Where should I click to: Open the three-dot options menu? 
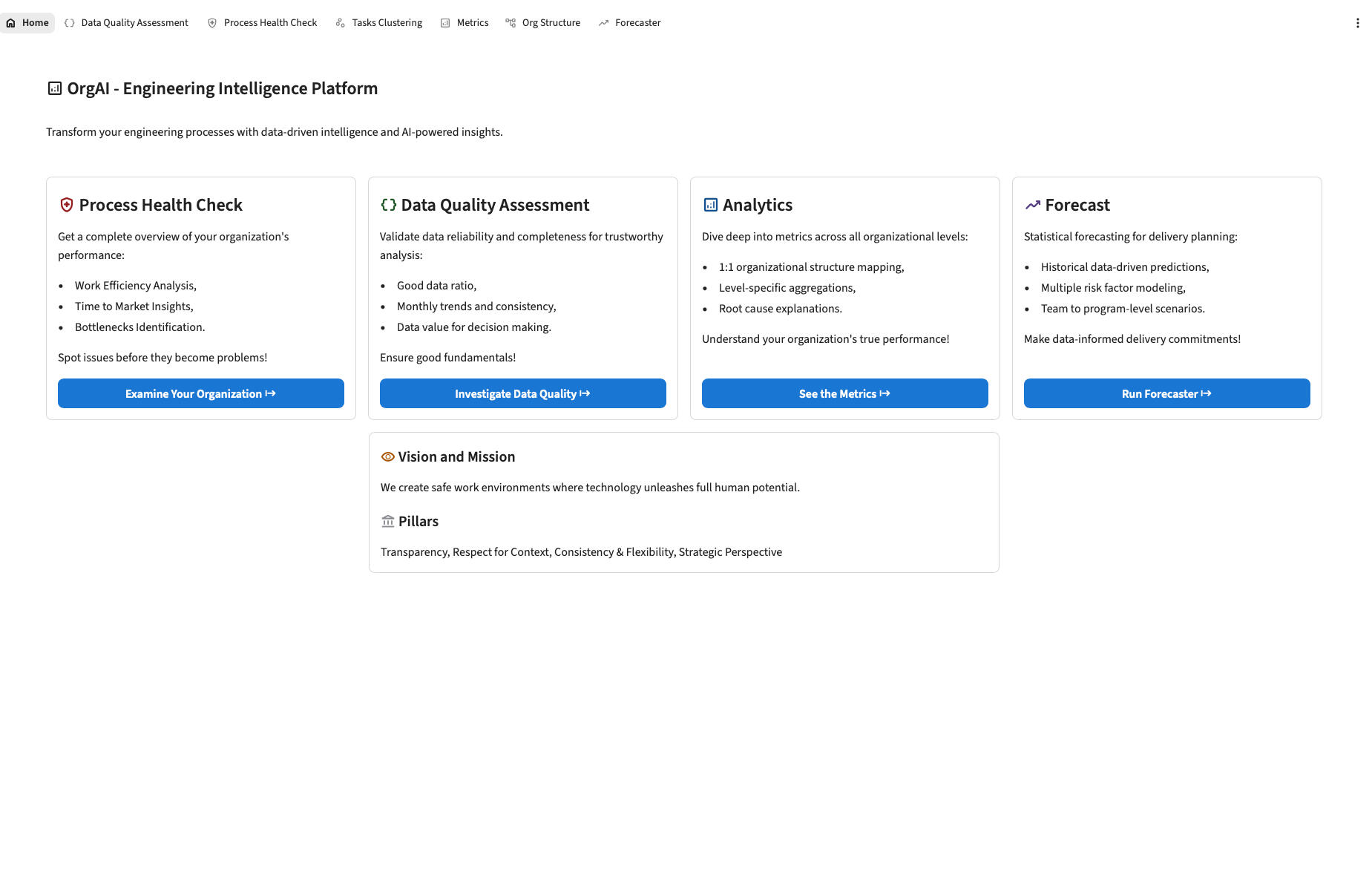[x=1357, y=23]
